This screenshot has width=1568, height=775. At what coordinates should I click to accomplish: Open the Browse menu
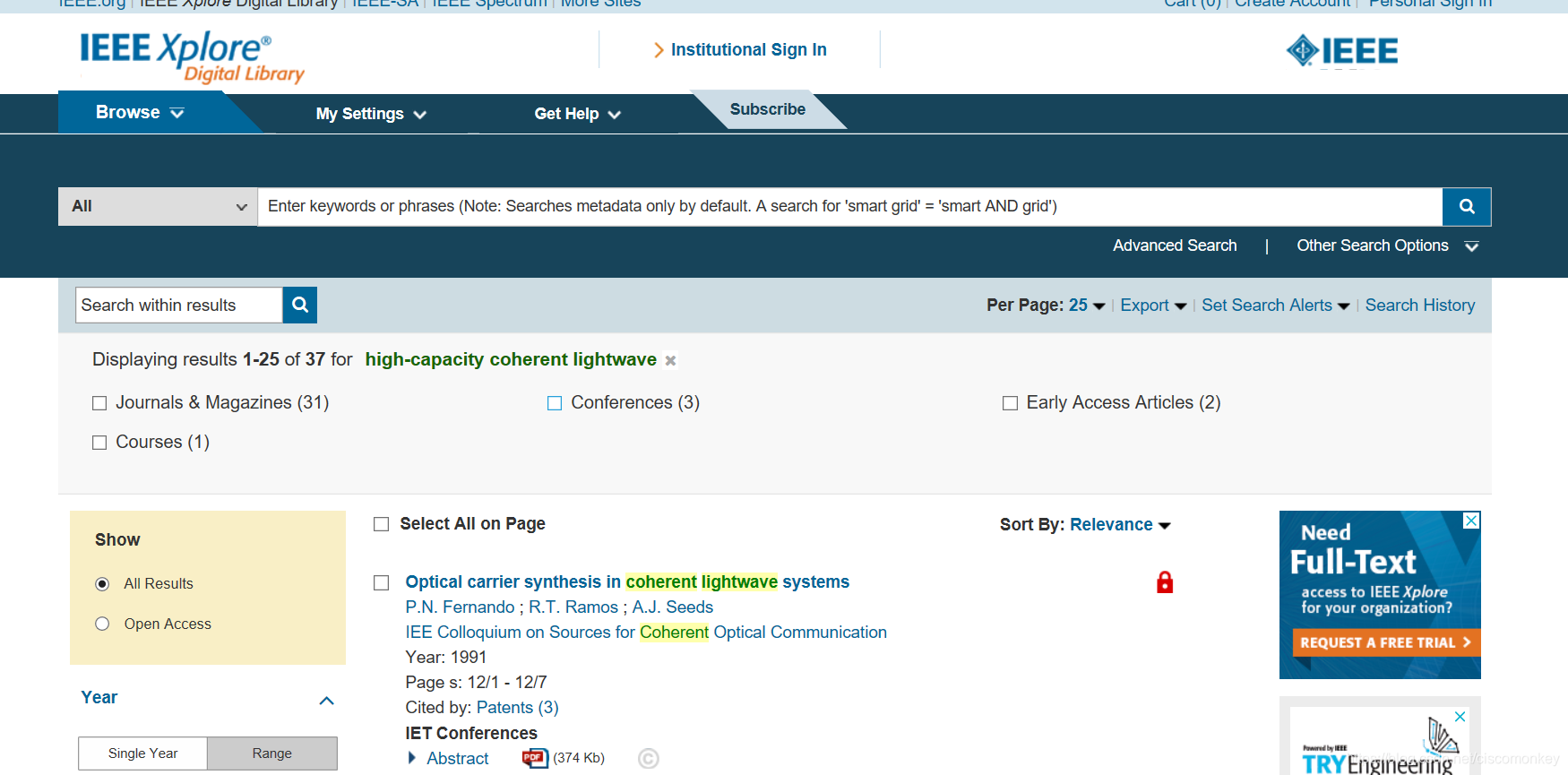click(x=140, y=113)
